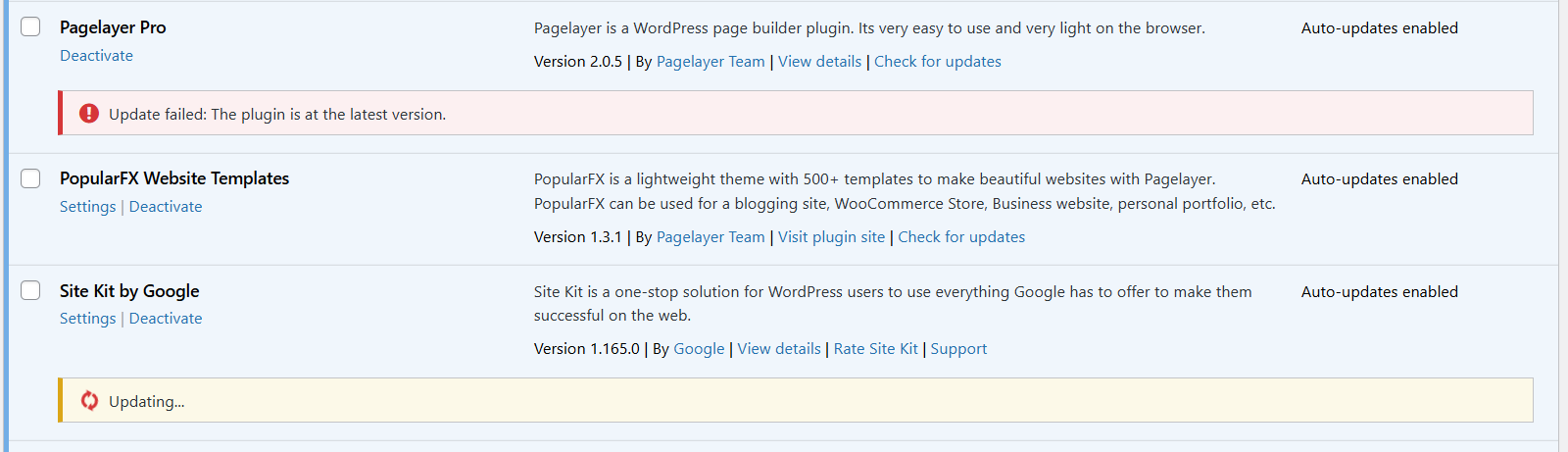Click the spinning Updating icon for Site Kit
The height and width of the screenshot is (452, 1568).
click(89, 401)
